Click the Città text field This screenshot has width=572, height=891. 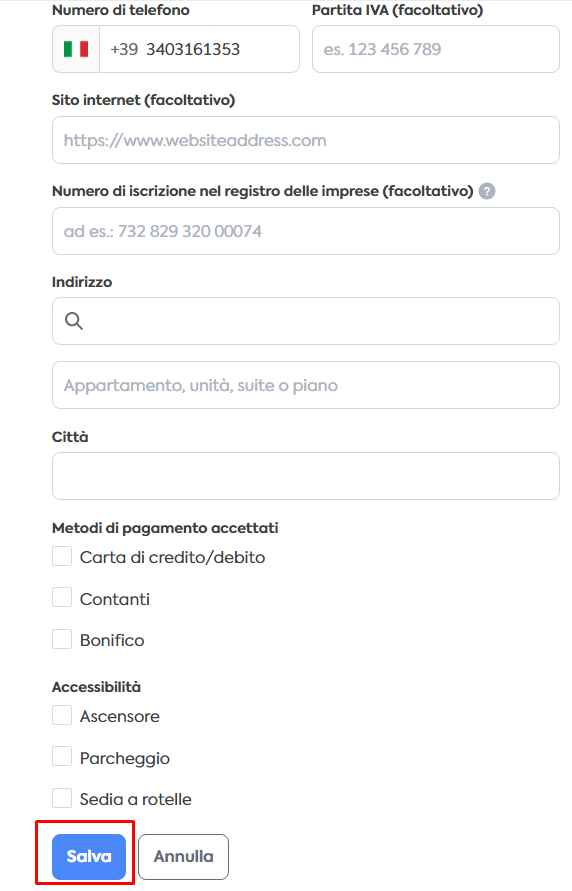pyautogui.click(x=306, y=476)
